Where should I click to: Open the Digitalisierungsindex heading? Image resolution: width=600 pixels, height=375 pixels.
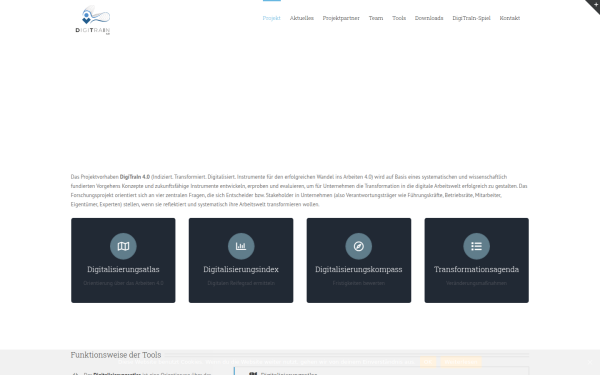coord(241,269)
